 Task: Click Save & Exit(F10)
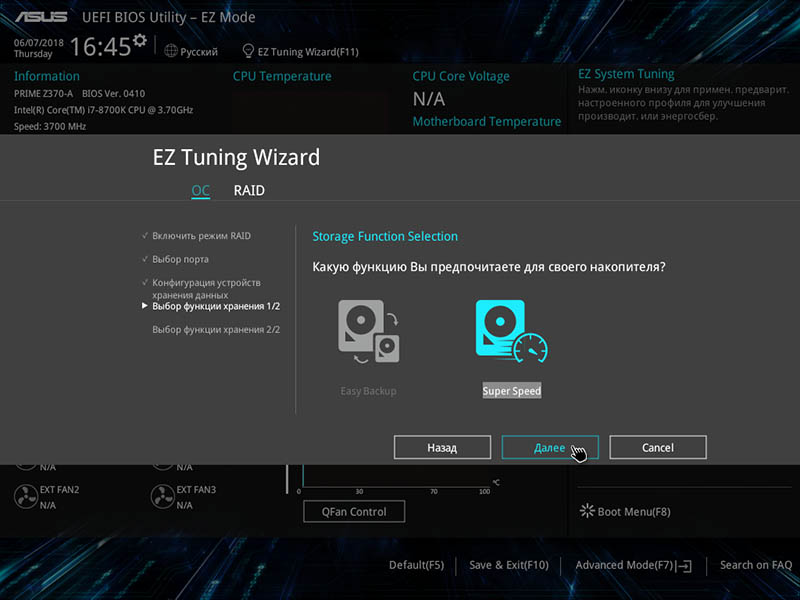(509, 565)
